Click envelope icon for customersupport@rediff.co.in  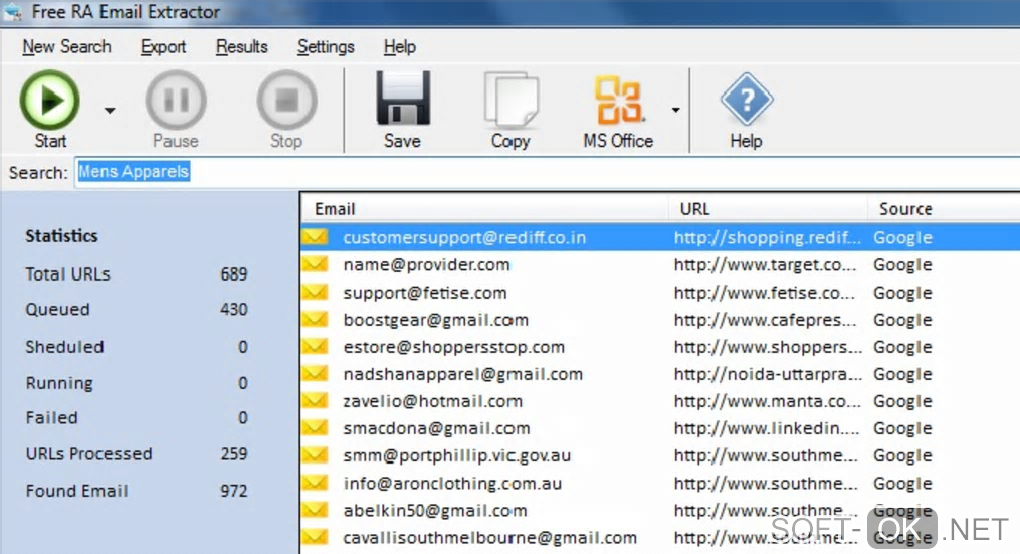[x=315, y=237]
